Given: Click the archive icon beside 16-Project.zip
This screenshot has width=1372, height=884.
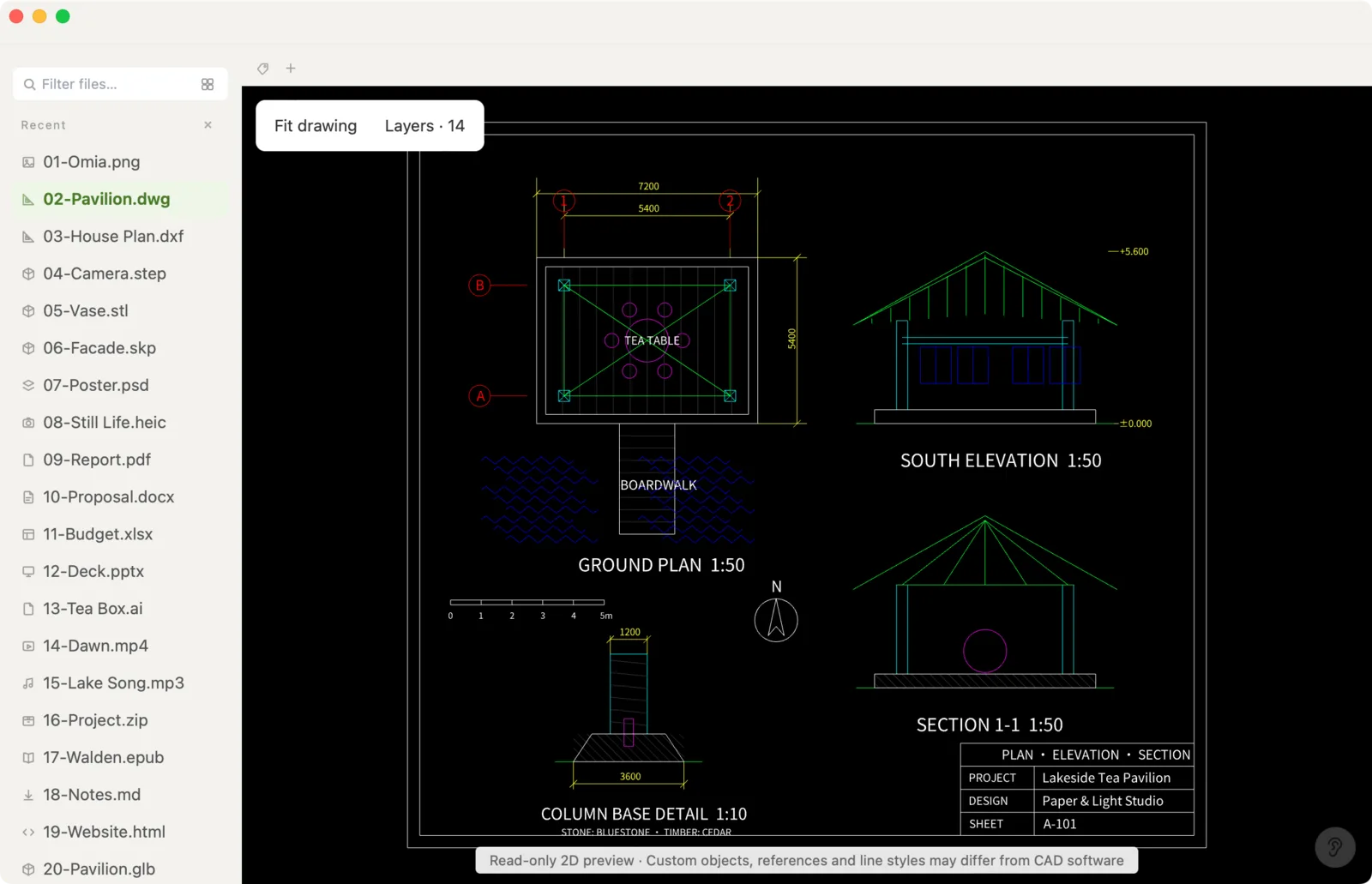Looking at the screenshot, I should tap(28, 720).
